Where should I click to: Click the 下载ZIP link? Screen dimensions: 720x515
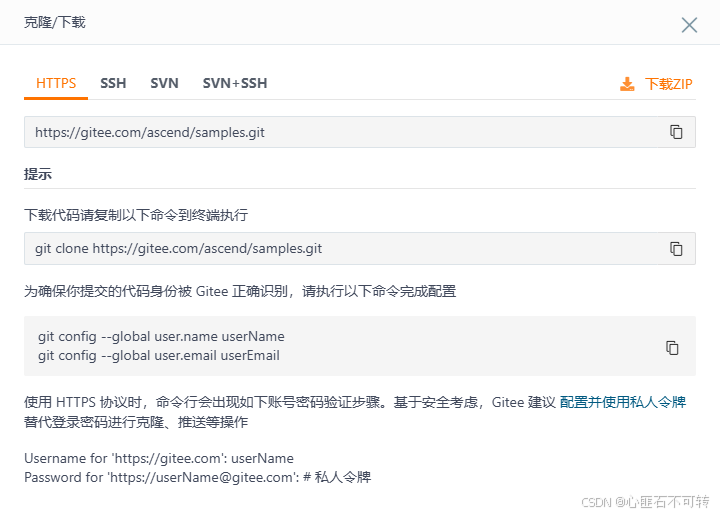[x=669, y=84]
